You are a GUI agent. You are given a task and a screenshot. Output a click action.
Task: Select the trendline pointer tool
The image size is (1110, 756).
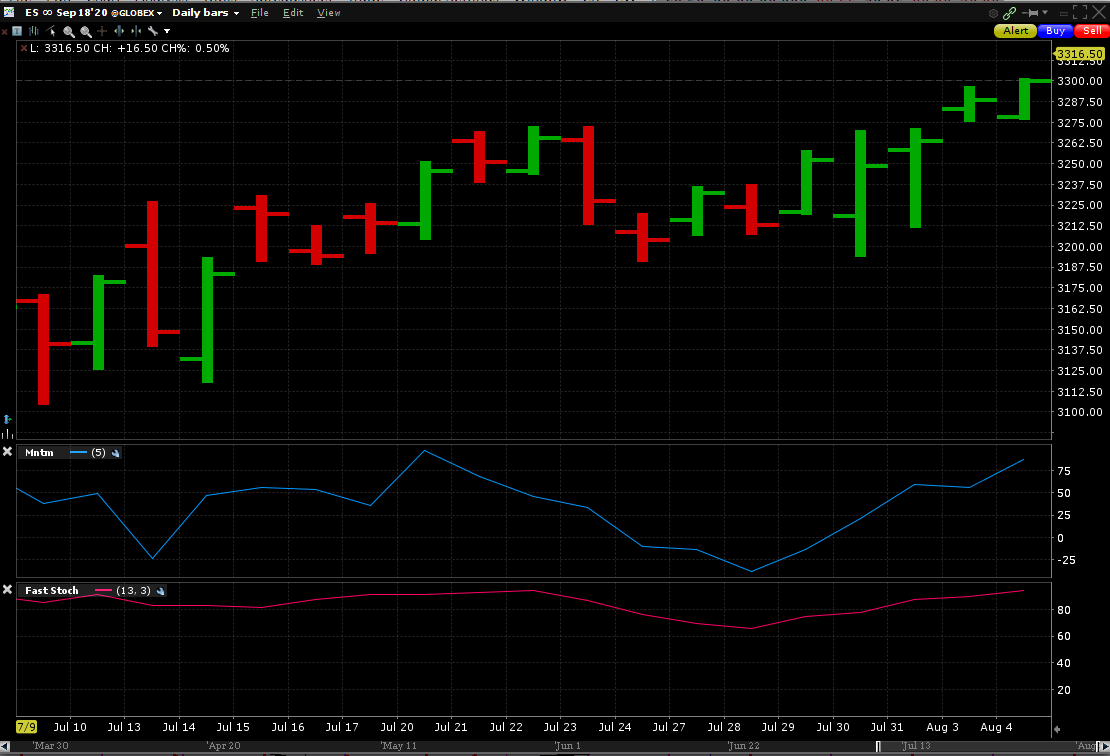[51, 31]
